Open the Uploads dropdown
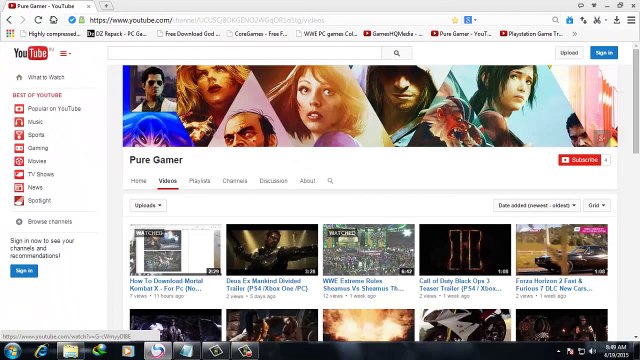This screenshot has height=360, width=640. [148, 205]
